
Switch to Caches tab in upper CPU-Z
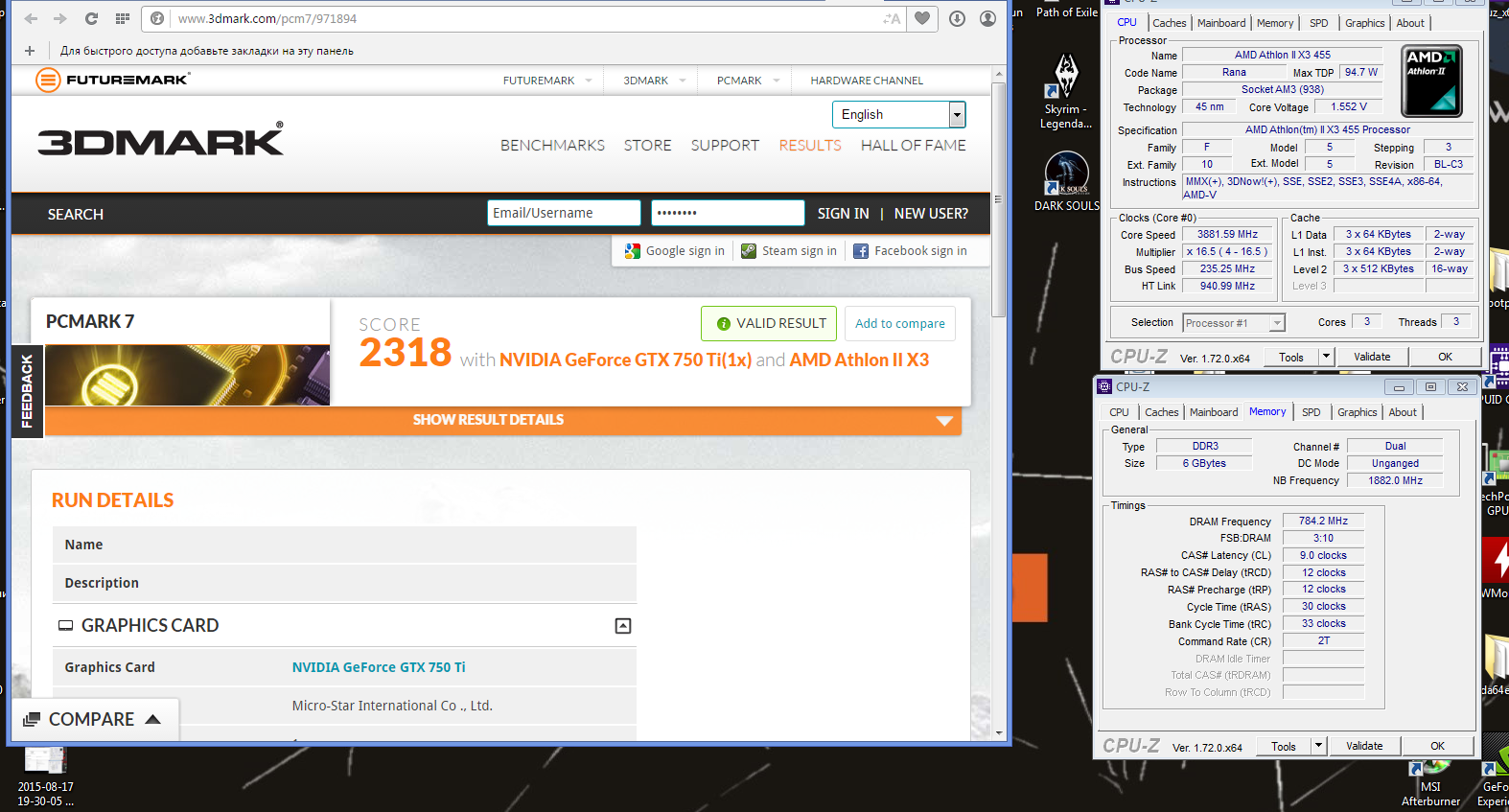coord(1169,23)
